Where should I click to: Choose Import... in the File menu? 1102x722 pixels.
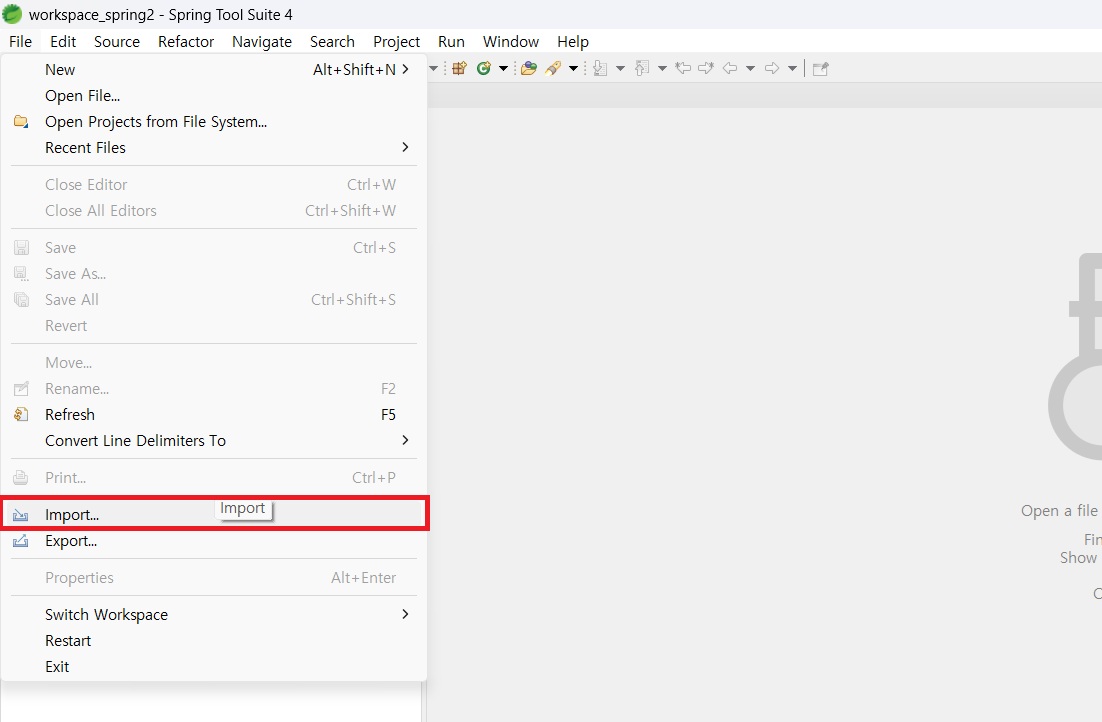tap(214, 515)
